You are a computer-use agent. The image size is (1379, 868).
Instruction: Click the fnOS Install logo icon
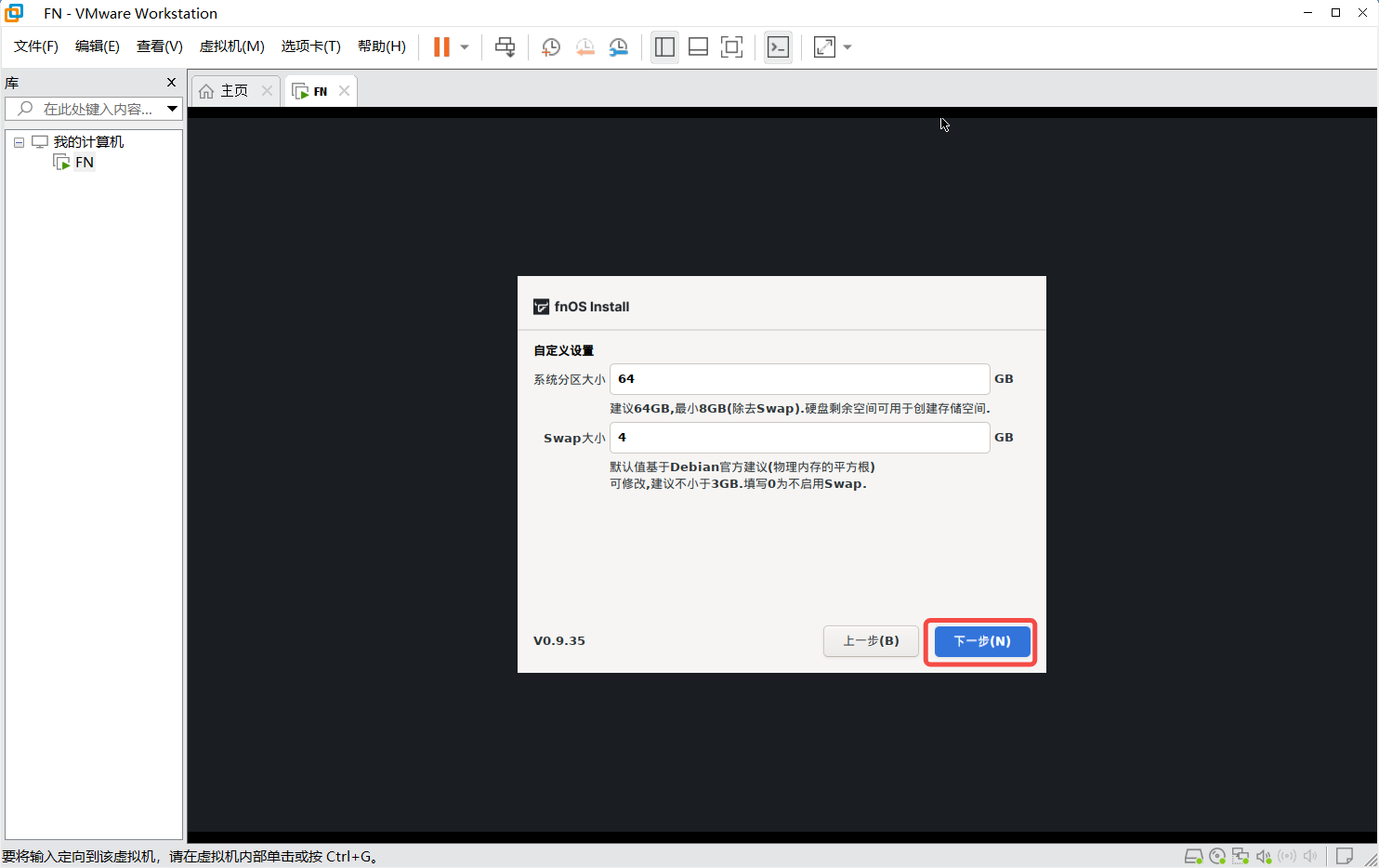[541, 307]
